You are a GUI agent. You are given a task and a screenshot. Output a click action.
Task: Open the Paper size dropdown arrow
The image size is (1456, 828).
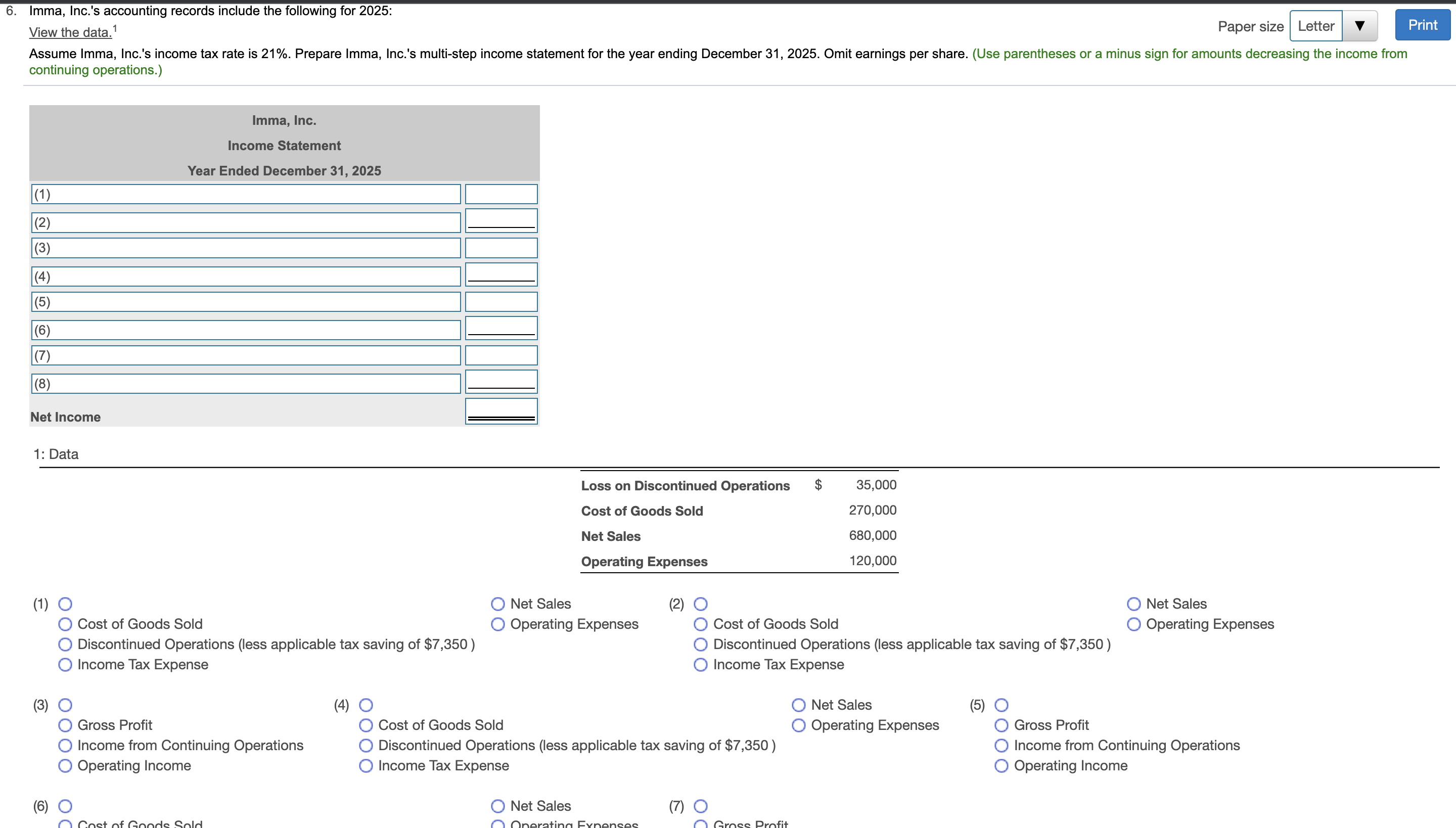(1359, 26)
